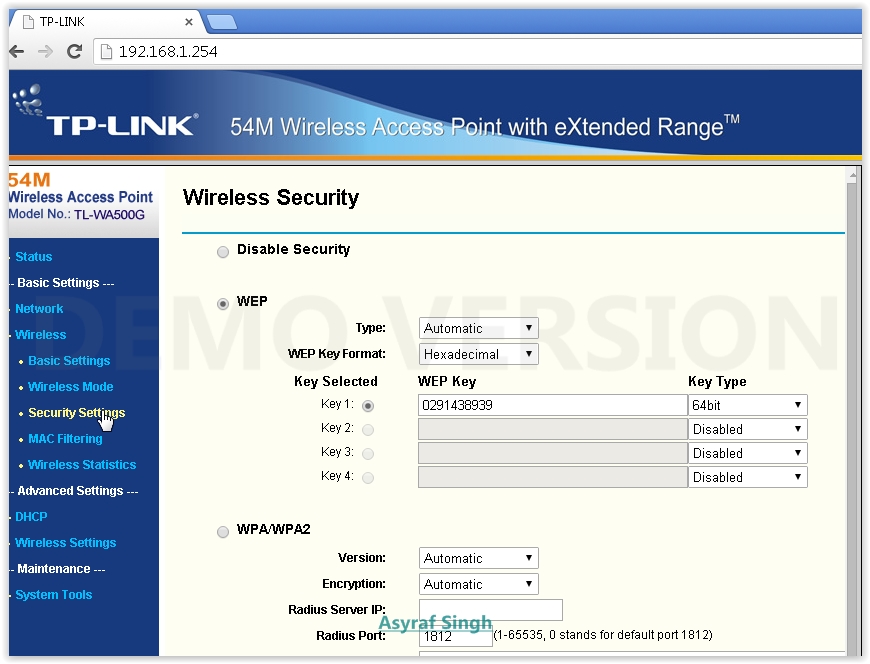Image resolution: width=870 pixels, height=664 pixels.
Task: Select Key 4 as the WEP key
Action: click(367, 477)
